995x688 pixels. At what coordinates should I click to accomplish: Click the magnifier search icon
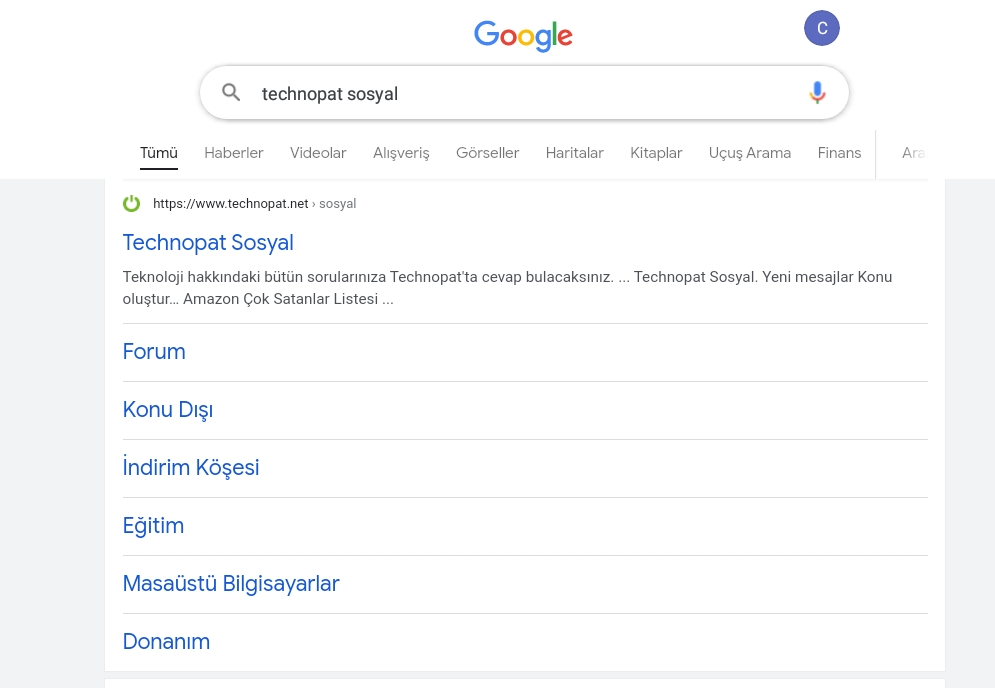tap(231, 93)
